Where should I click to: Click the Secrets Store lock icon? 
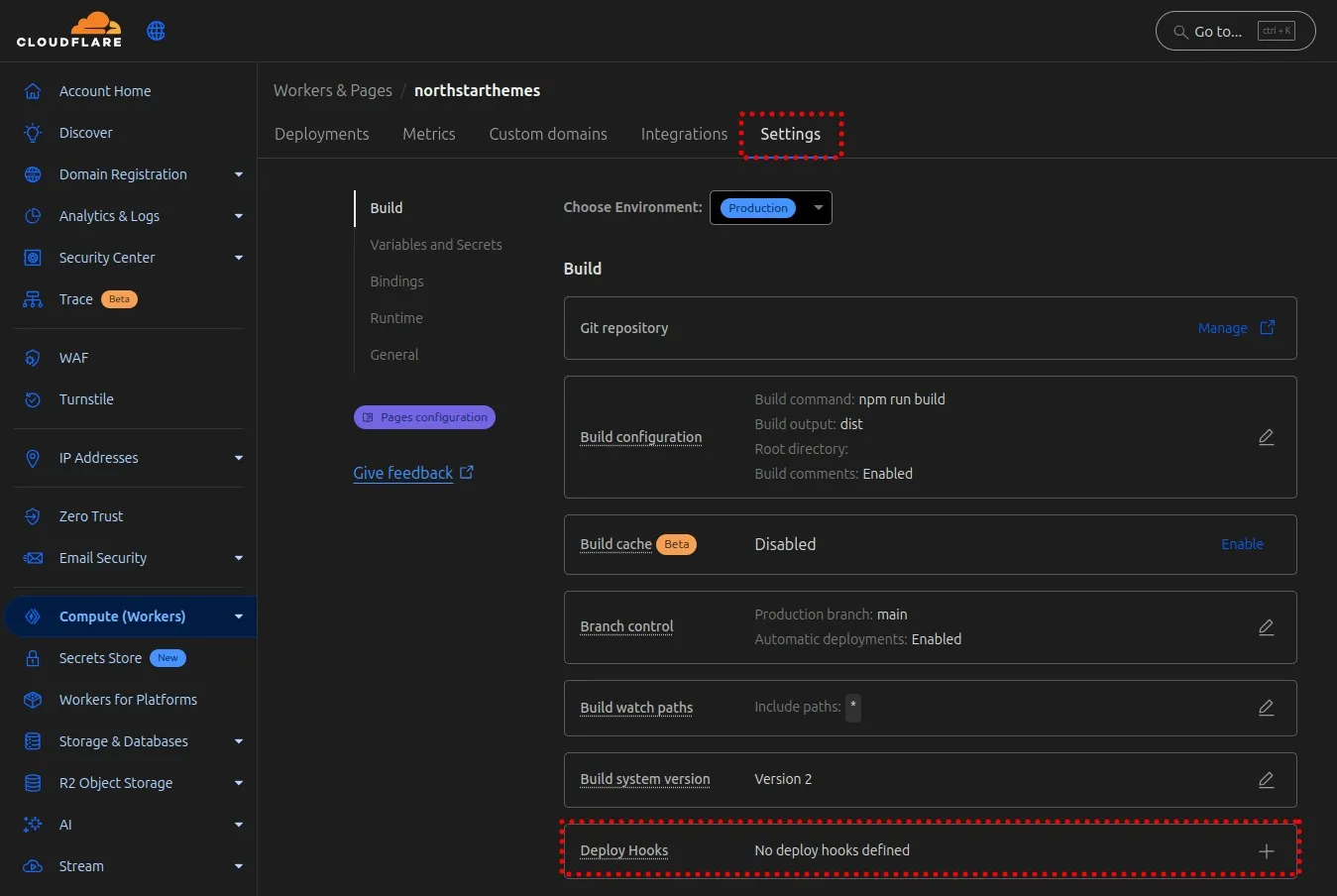tap(33, 658)
